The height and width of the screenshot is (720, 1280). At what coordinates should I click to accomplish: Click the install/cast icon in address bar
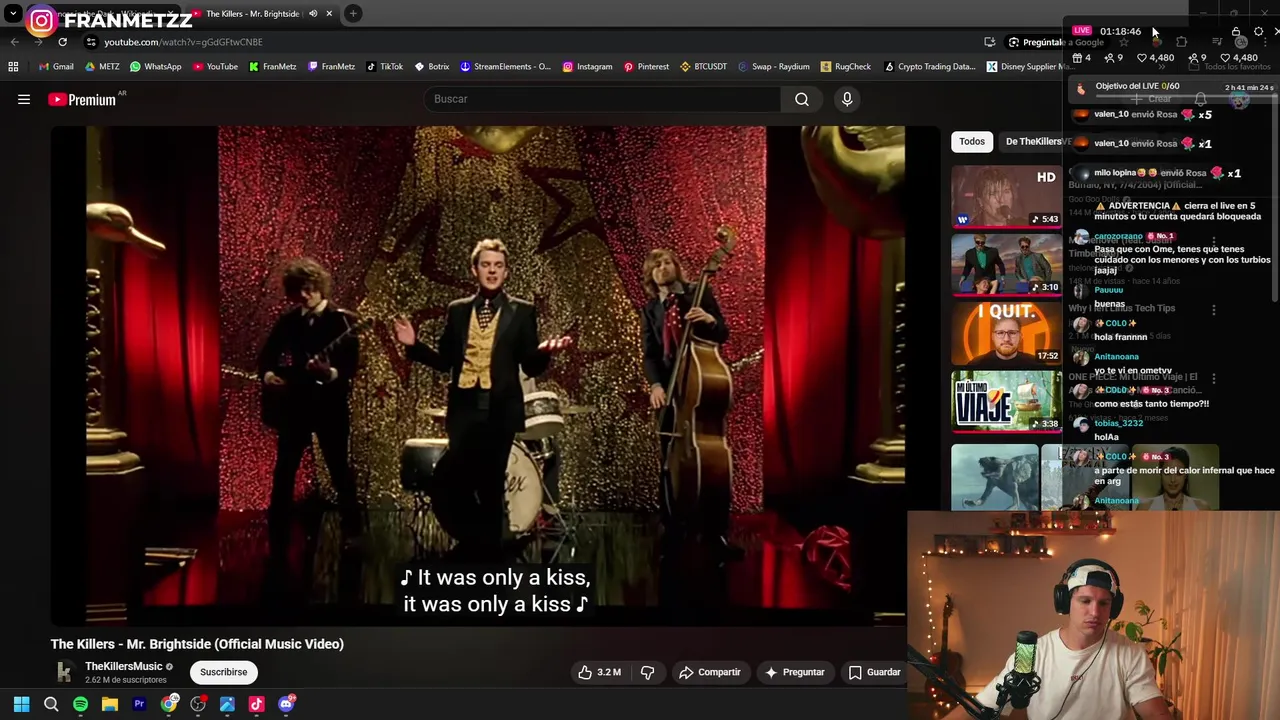(x=990, y=42)
